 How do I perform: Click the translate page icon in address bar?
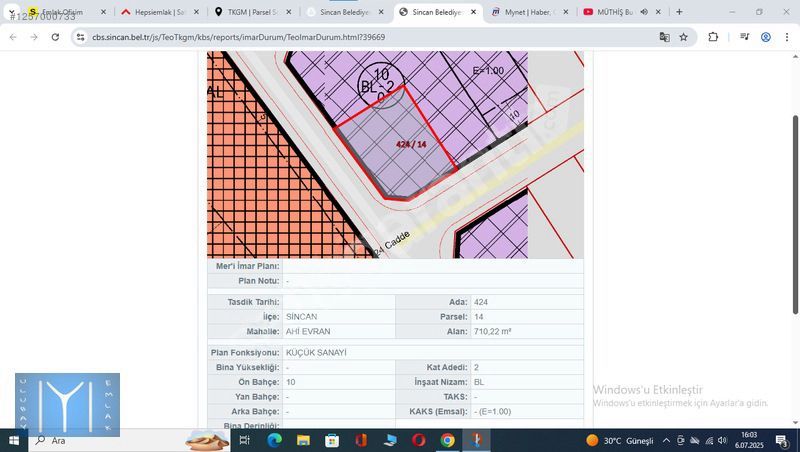coord(664,37)
